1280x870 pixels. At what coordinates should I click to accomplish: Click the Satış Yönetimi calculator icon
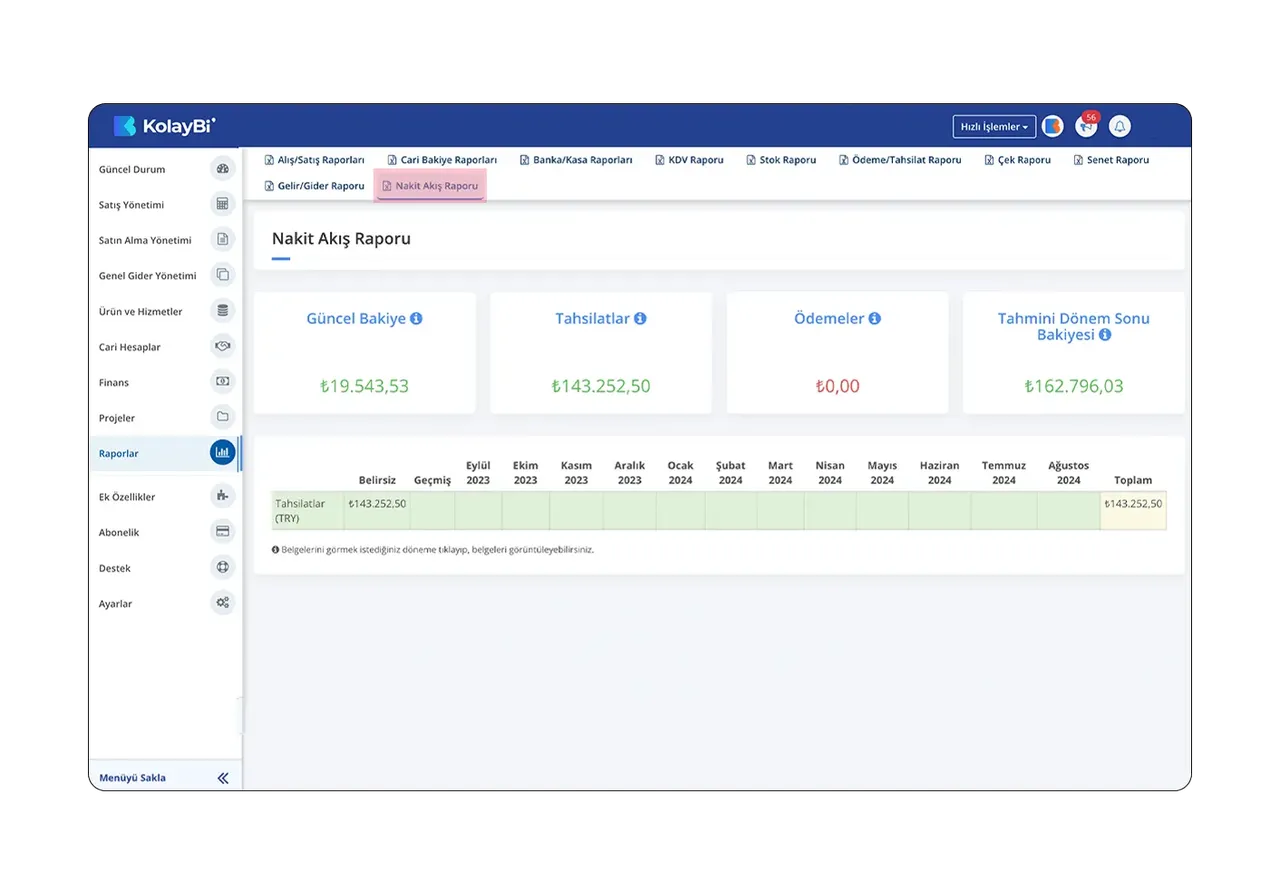[223, 204]
